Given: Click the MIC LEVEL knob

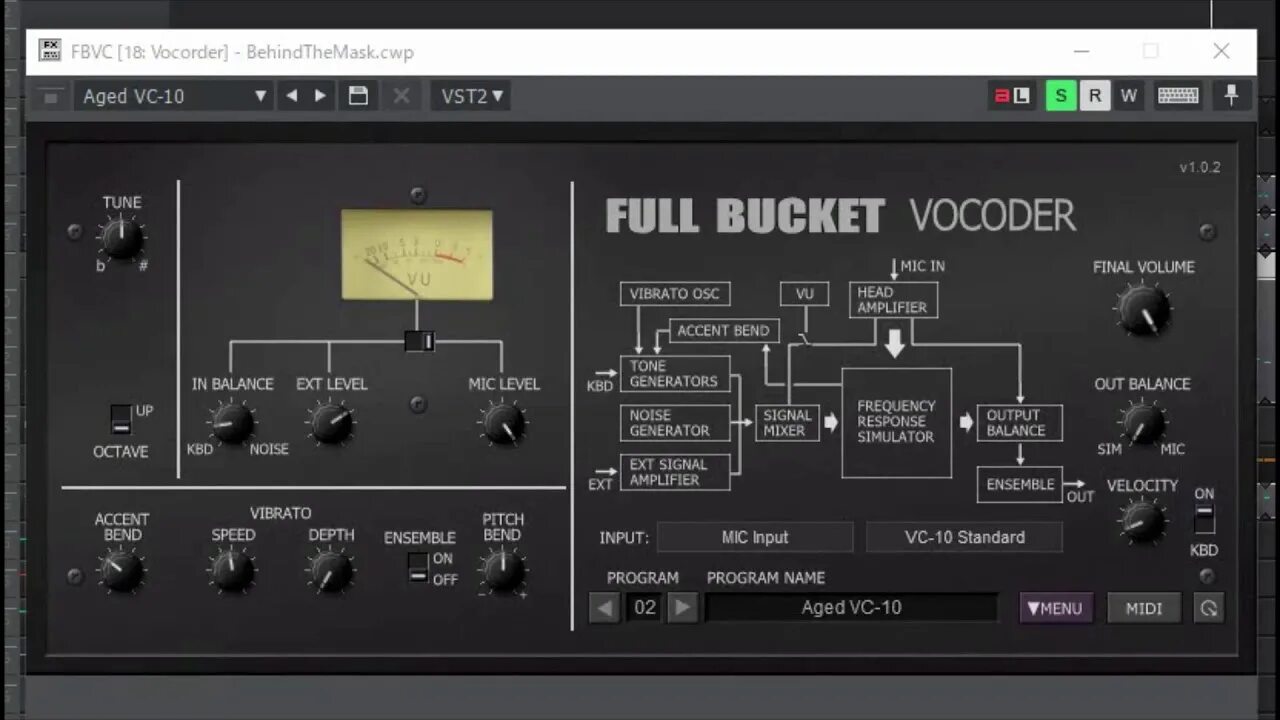Looking at the screenshot, I should 503,423.
